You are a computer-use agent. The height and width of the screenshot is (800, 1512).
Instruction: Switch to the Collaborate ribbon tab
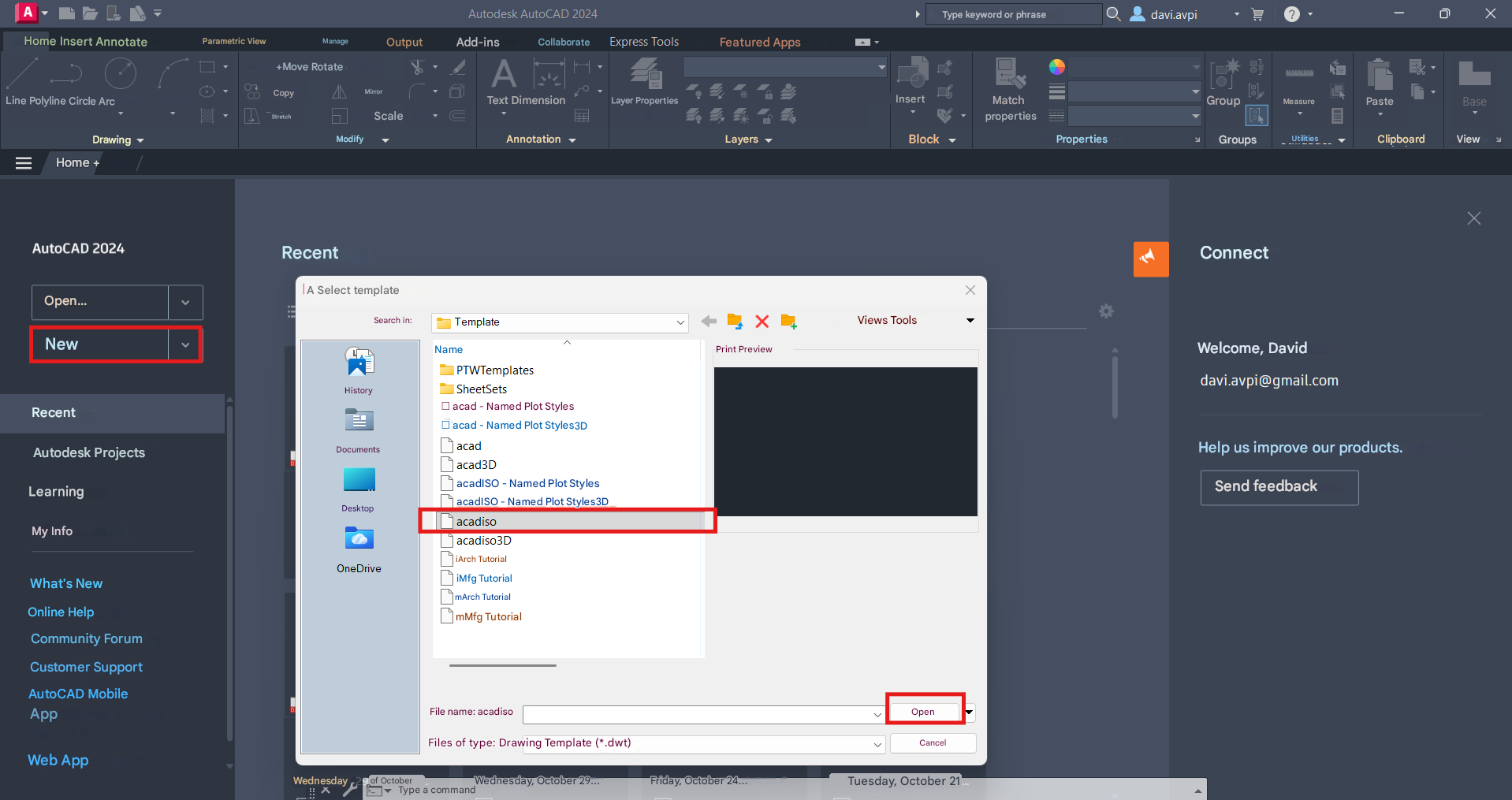564,42
